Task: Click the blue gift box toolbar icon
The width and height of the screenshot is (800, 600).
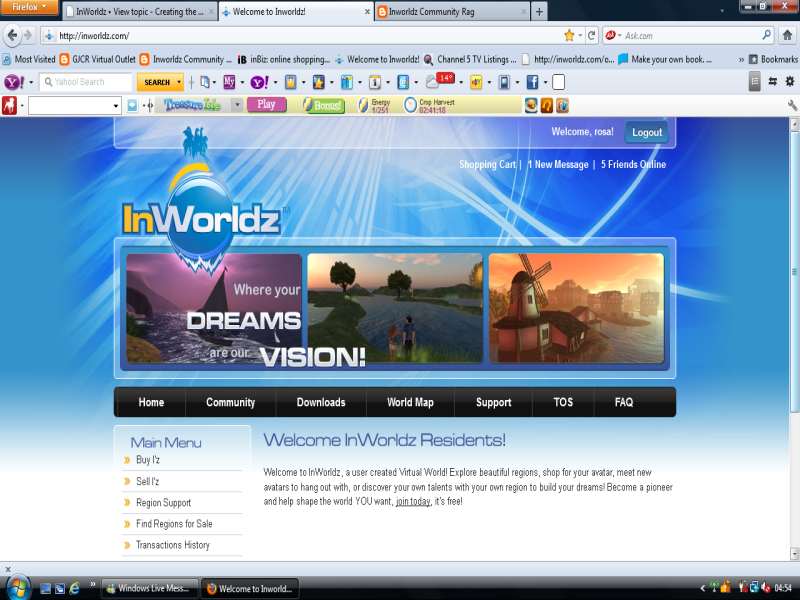Action: (346, 82)
